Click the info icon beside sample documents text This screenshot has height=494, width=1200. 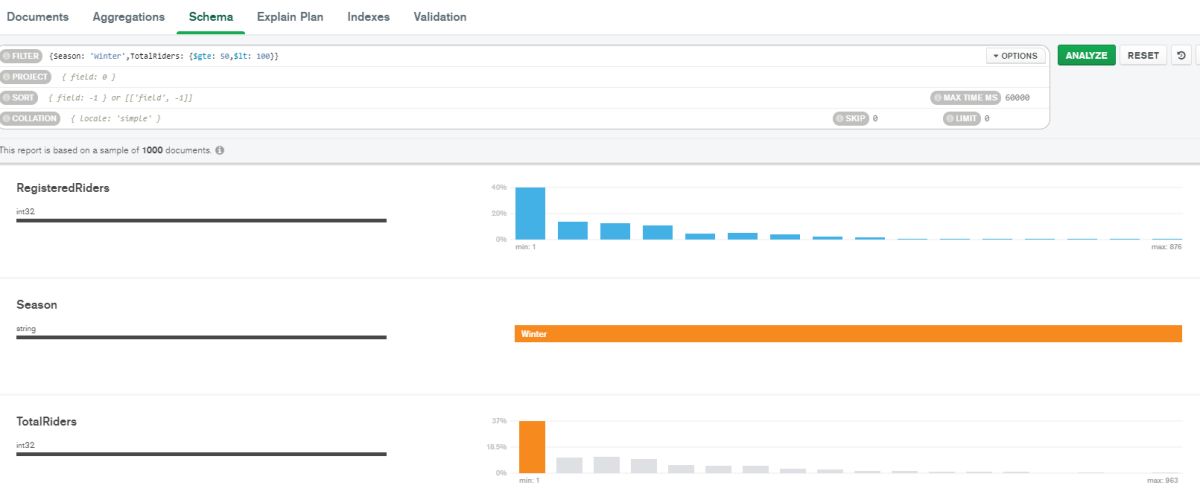coord(220,150)
